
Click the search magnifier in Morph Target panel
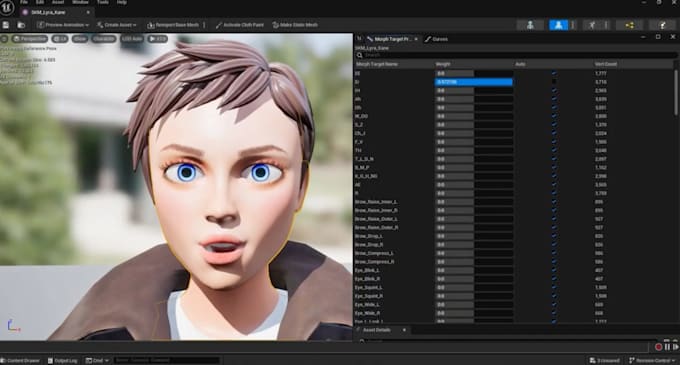pyautogui.click(x=360, y=55)
